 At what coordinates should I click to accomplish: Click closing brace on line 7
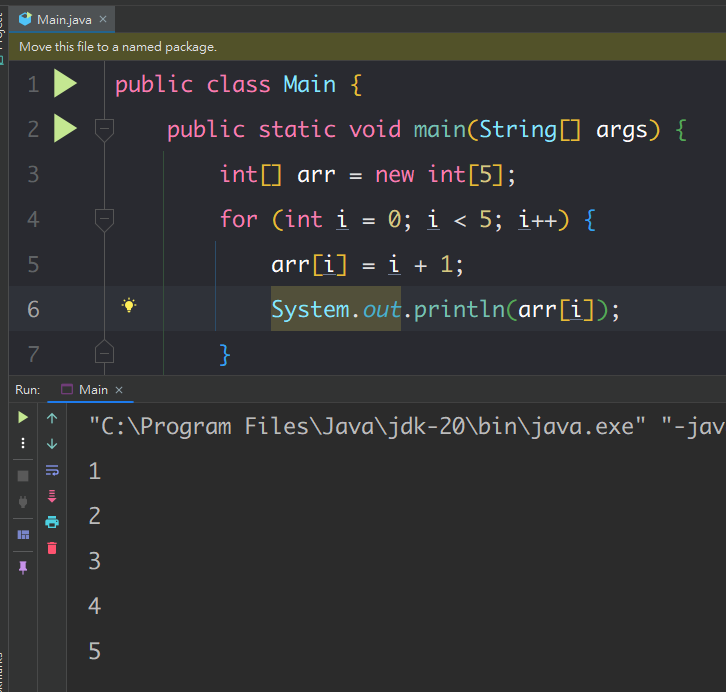225,355
